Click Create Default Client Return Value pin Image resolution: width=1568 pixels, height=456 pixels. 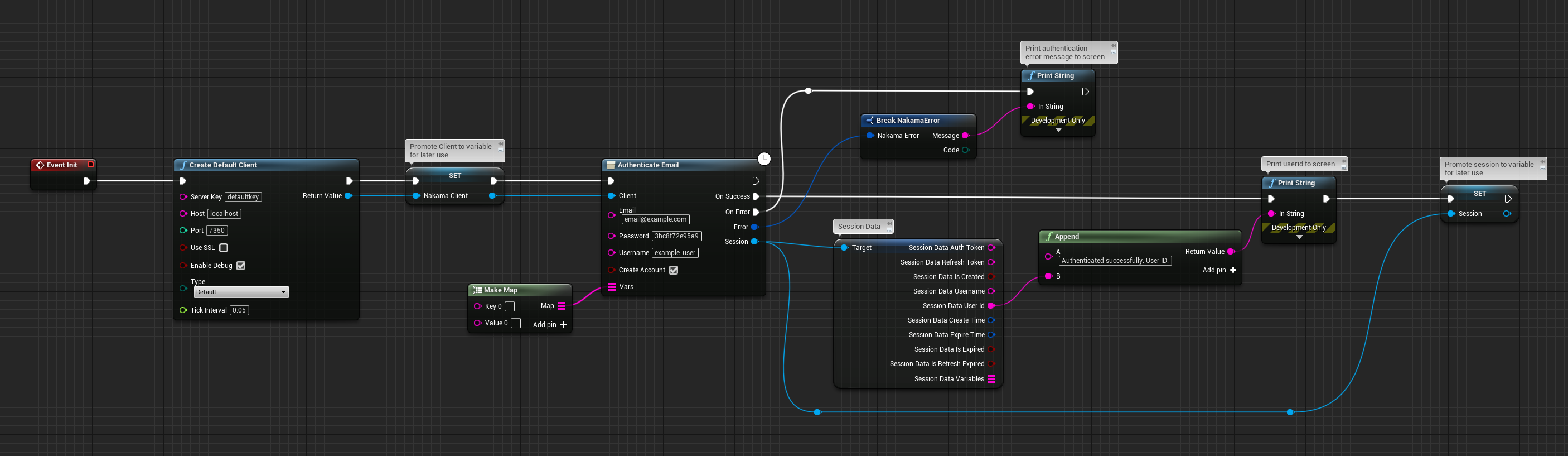(x=348, y=196)
